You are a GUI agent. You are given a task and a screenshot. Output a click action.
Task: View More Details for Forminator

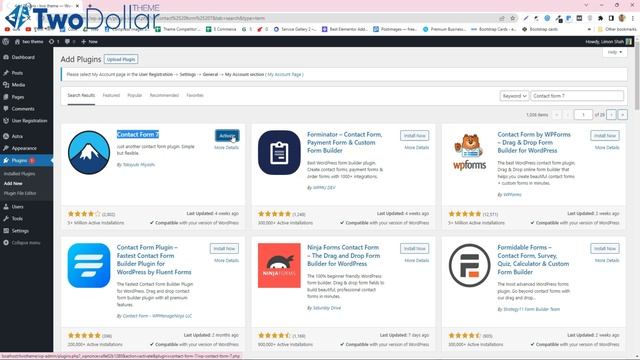(417, 148)
